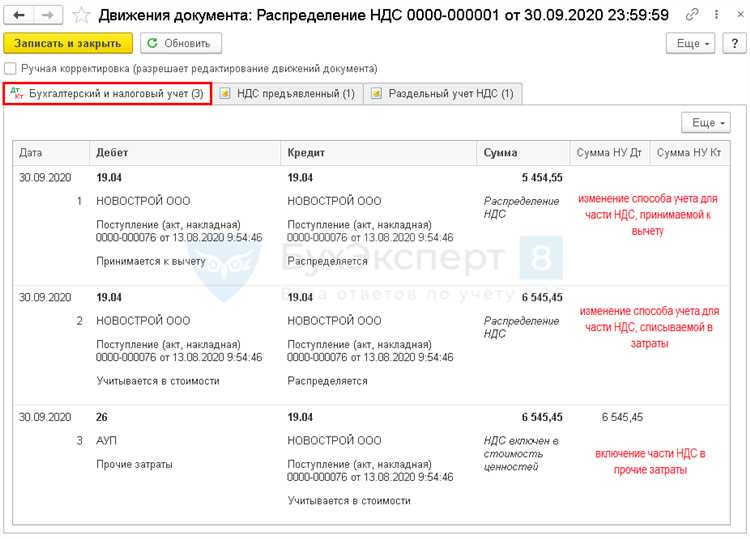Refresh with the Обновить button
Screen dimensions: 750x539
click(181, 43)
